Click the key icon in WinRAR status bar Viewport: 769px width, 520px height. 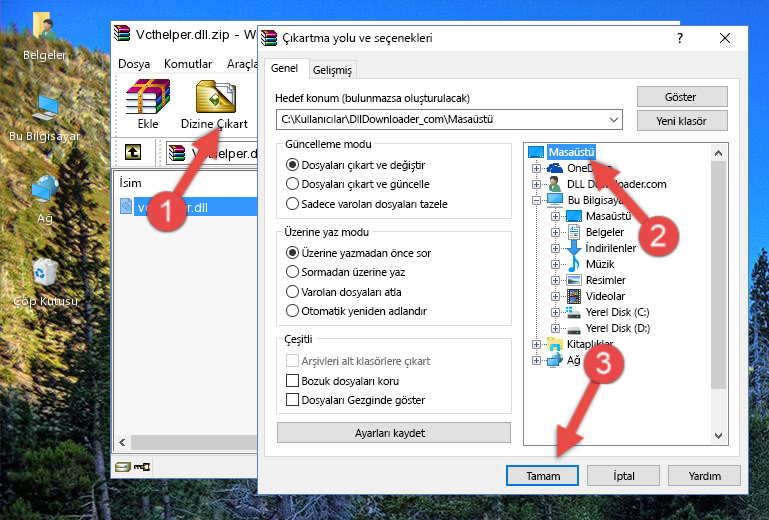[x=142, y=467]
